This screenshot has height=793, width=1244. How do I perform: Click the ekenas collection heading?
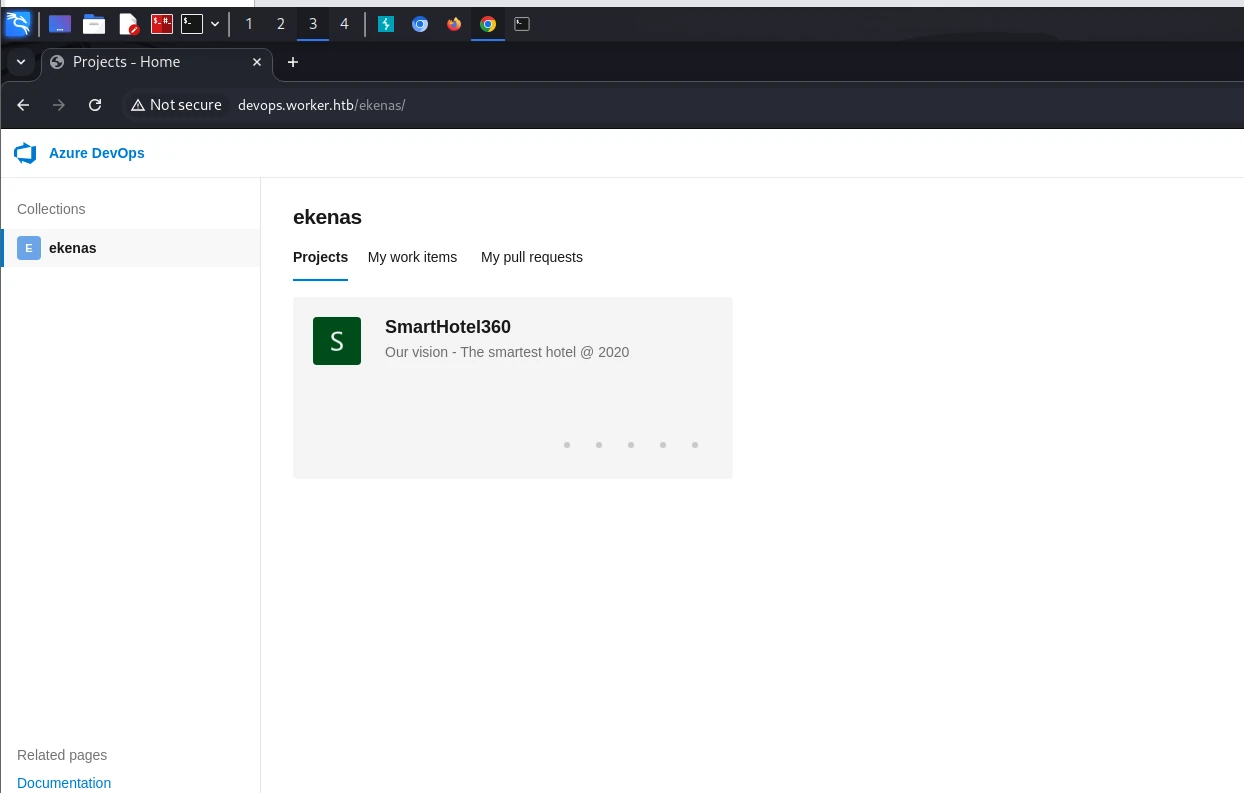327,217
